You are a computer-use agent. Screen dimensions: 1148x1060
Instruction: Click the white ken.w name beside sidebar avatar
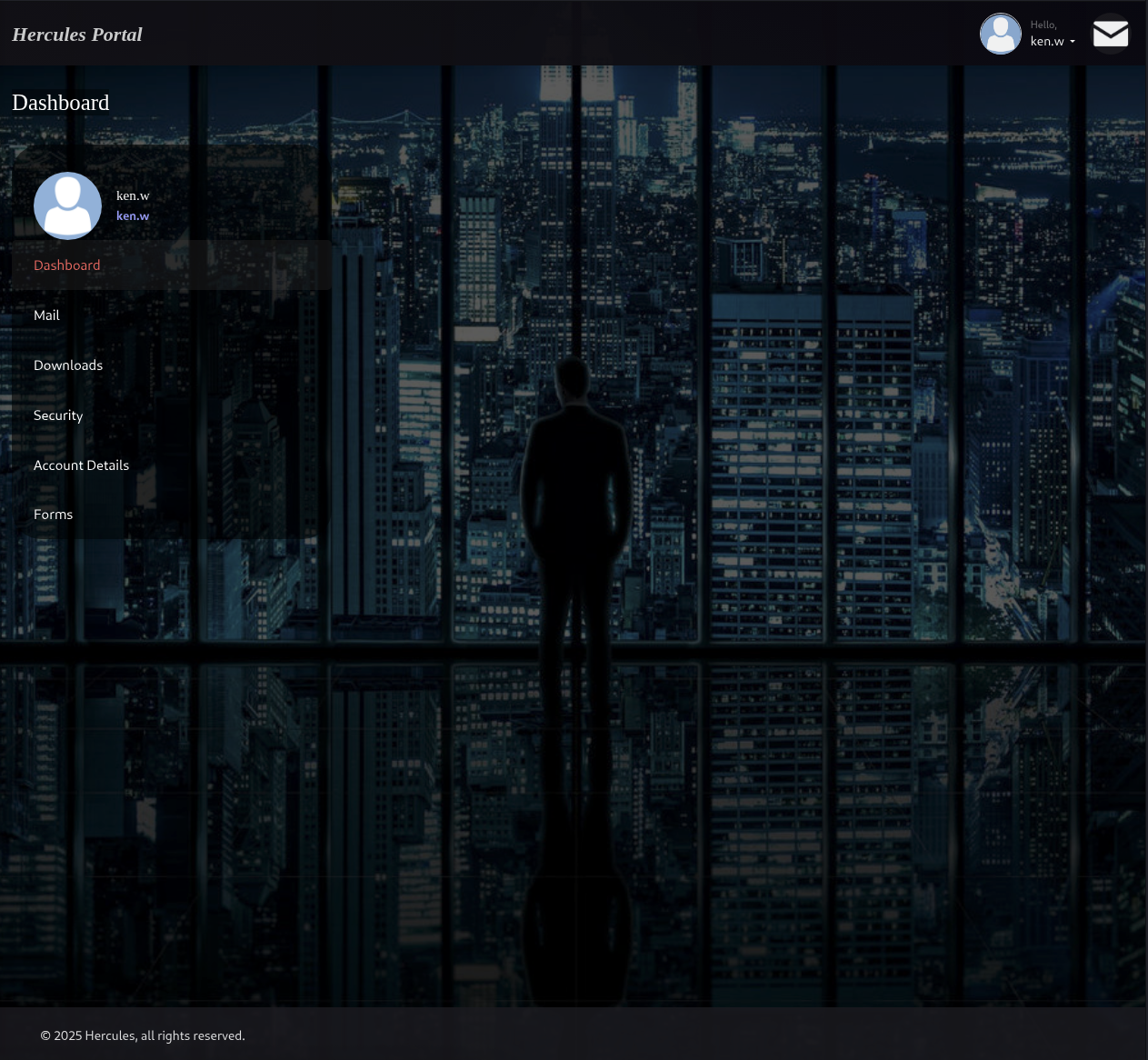133,195
